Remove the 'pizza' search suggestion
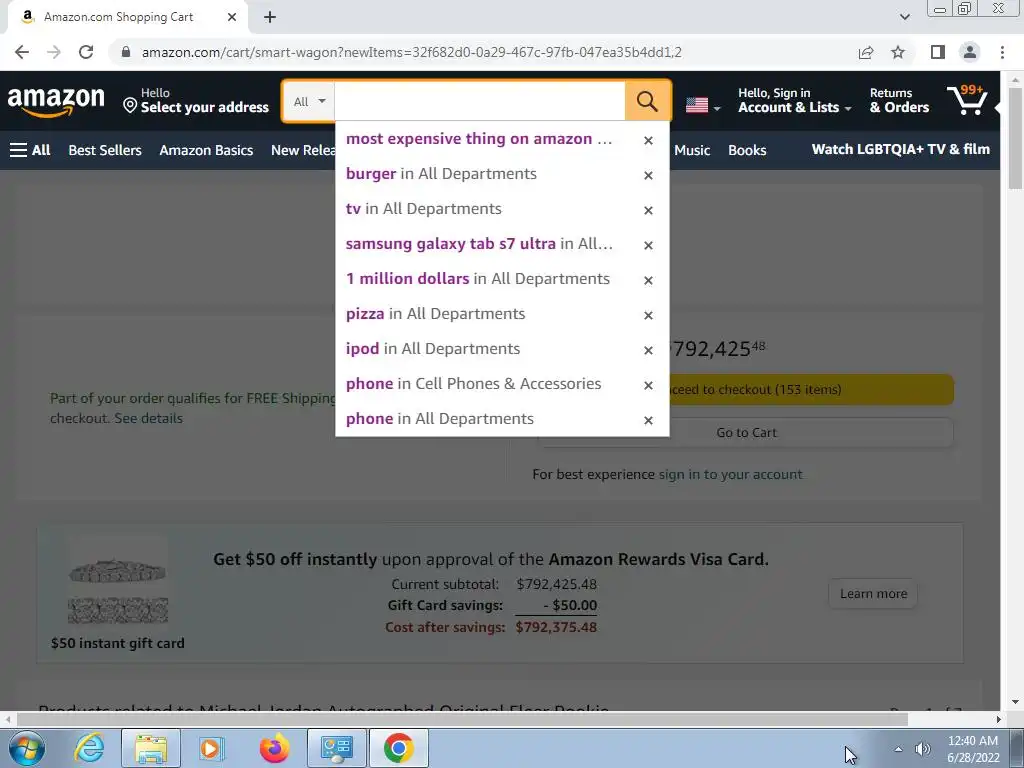This screenshot has width=1024, height=768. tap(648, 315)
